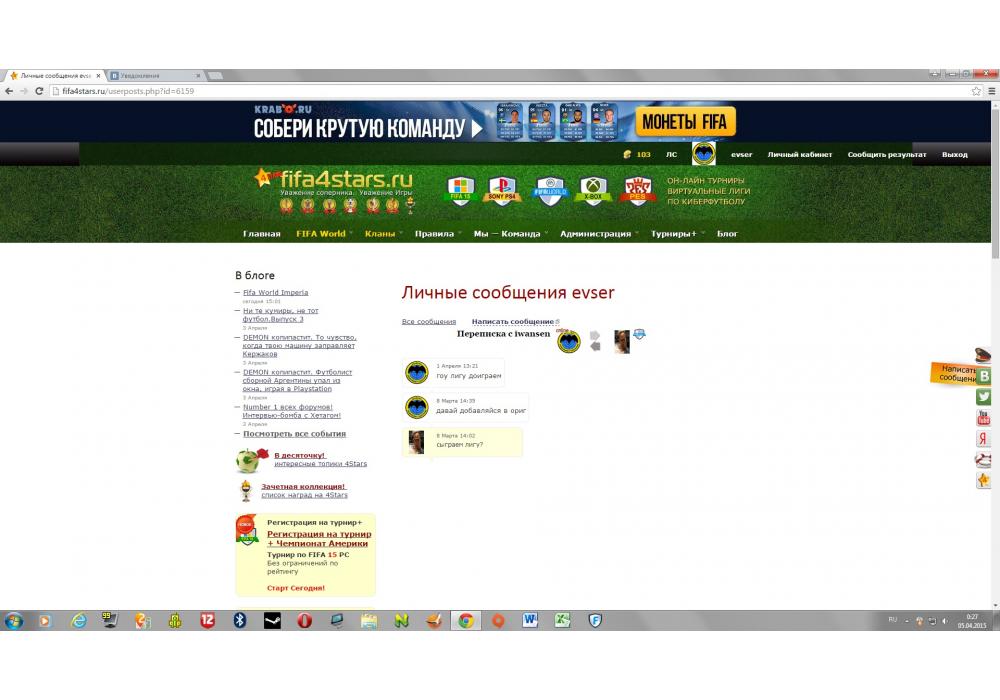Select the FIFA World shield icon
Image resolution: width=1000 pixels, height=700 pixels.
pyautogui.click(x=550, y=191)
